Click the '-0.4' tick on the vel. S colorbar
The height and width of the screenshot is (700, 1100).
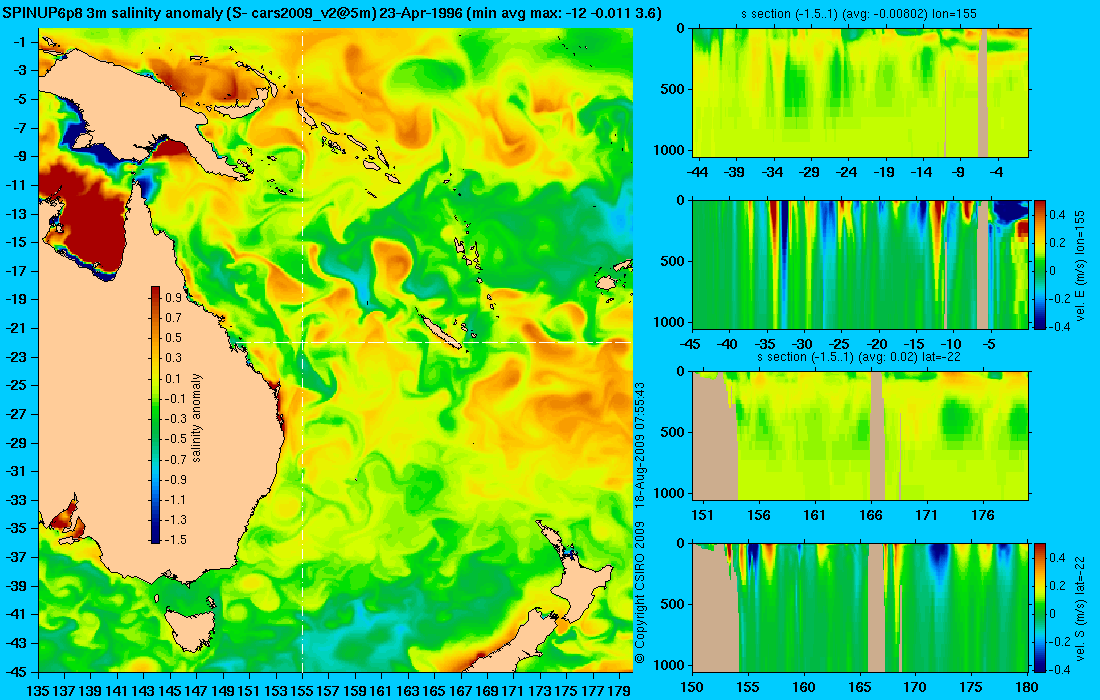(x=1057, y=669)
